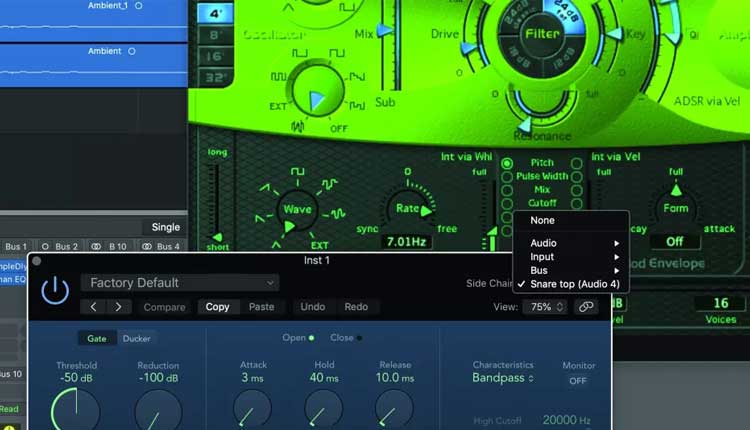The image size is (750, 430).
Task: Click the Reduction knob
Action: pyautogui.click(x=158, y=411)
